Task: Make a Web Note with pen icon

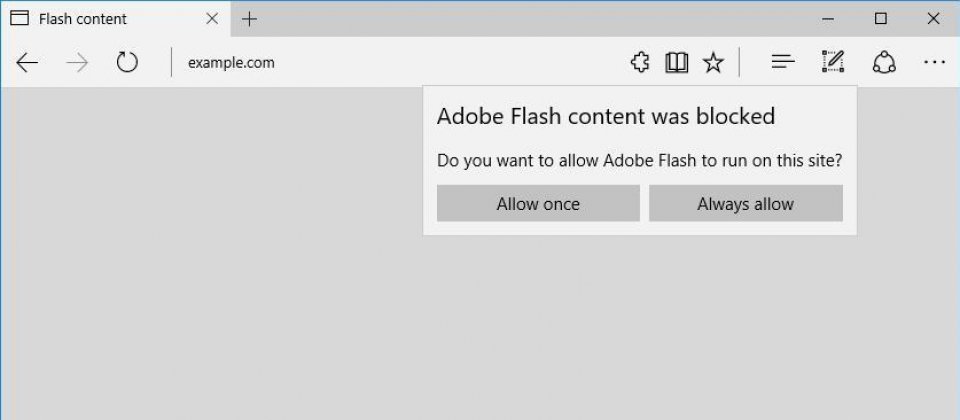Action: [833, 62]
